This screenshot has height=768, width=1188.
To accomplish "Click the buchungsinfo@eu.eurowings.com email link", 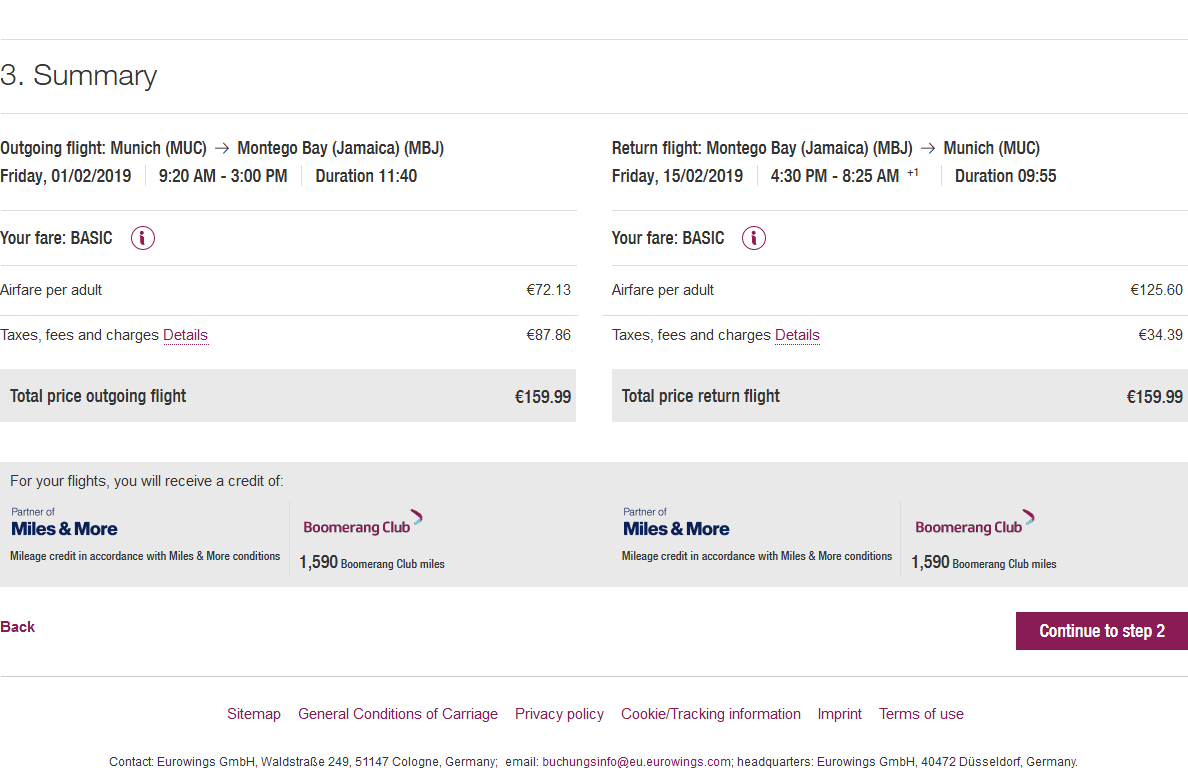I will [x=636, y=761].
